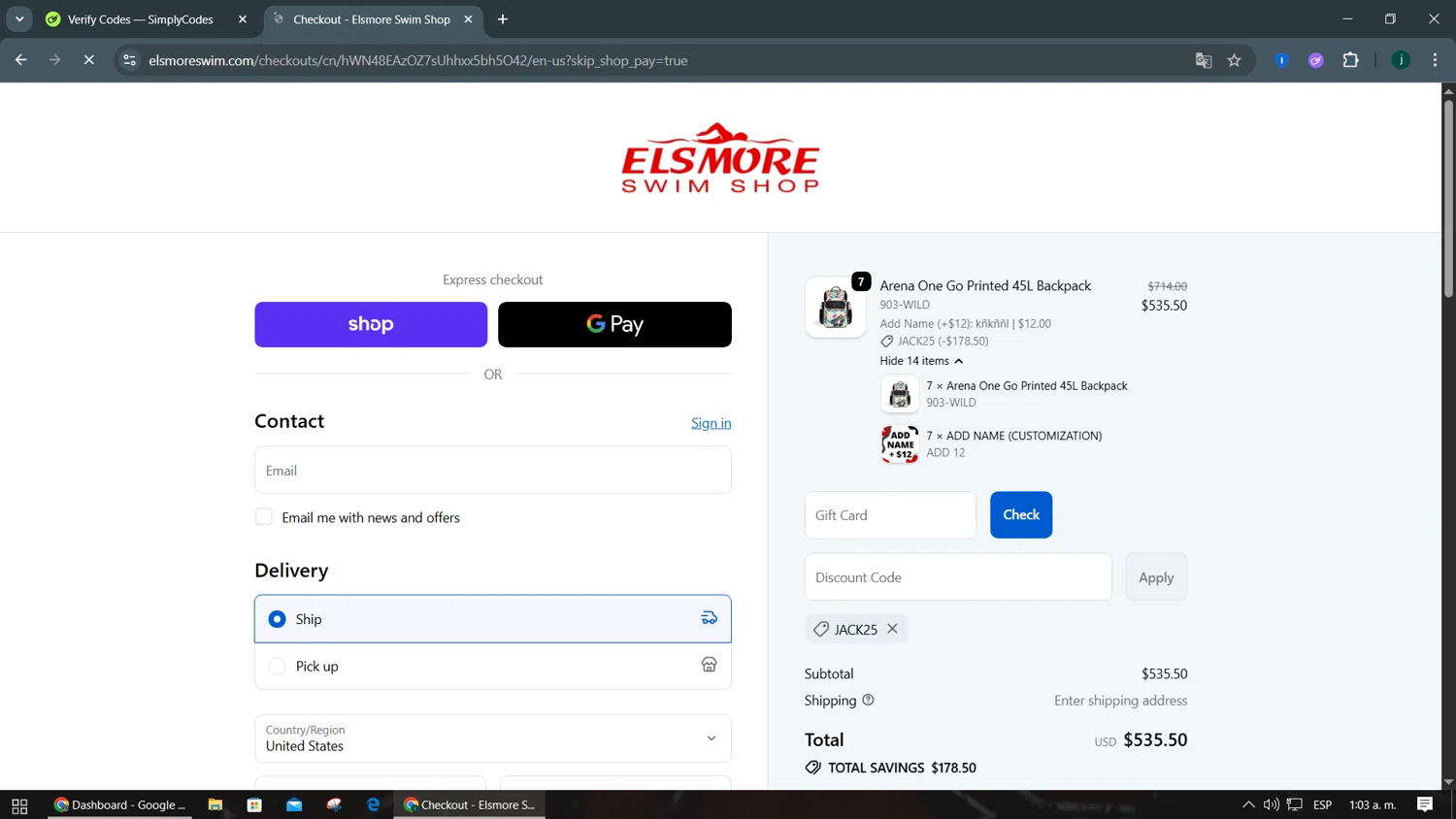
Task: Focus the Email input field
Action: (x=493, y=471)
